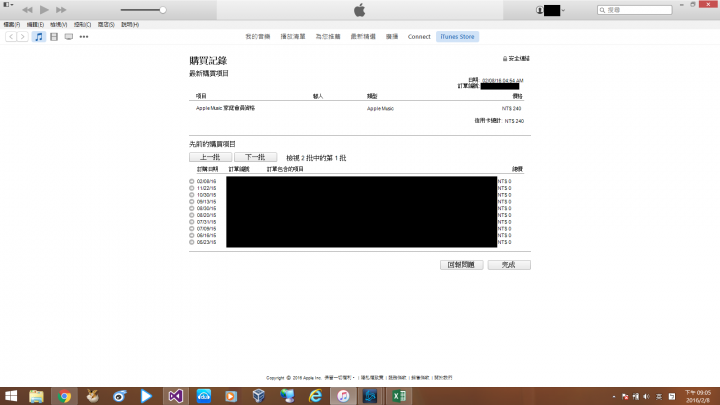Open the taskbar clock and date
Screen dimensions: 720x405
(x=698, y=396)
